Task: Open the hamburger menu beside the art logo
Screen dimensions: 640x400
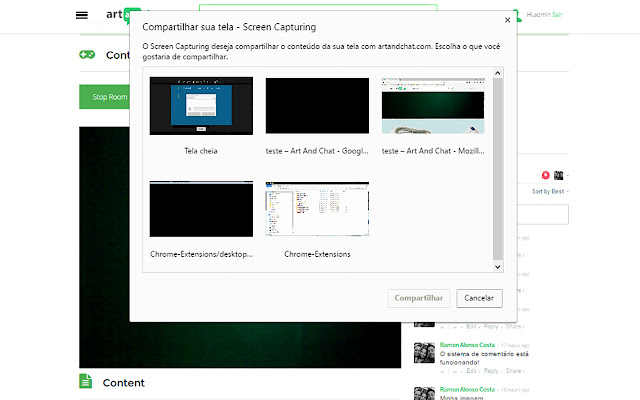Action: coord(82,15)
